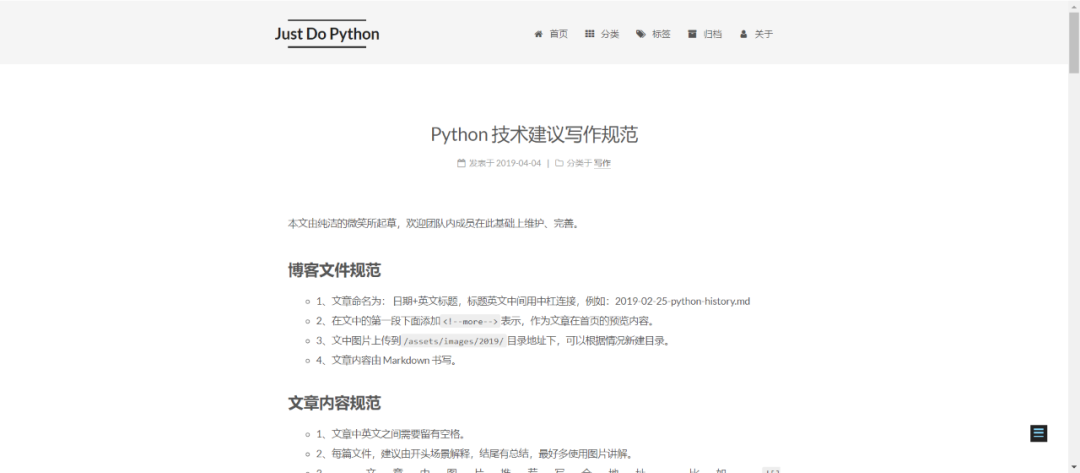Image resolution: width=1080 pixels, height=473 pixels.
Task: Click the calendar icon before the post date
Action: (461, 163)
